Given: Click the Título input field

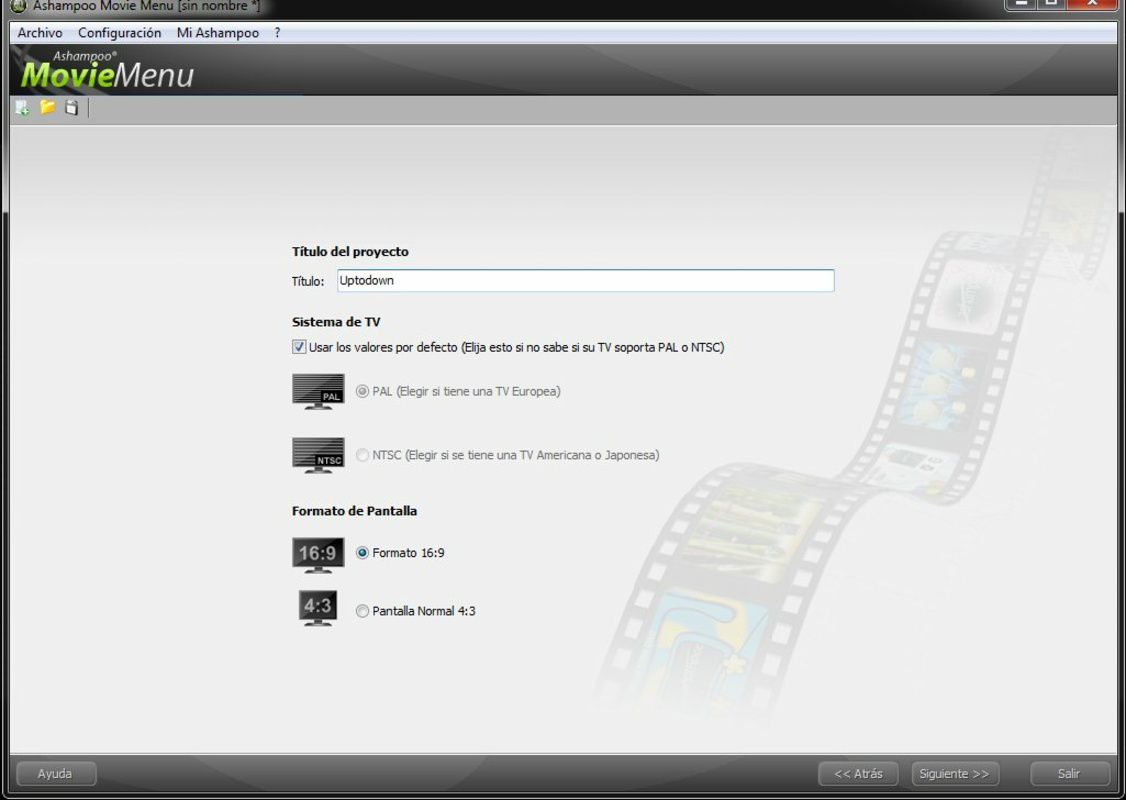Looking at the screenshot, I should tap(585, 281).
